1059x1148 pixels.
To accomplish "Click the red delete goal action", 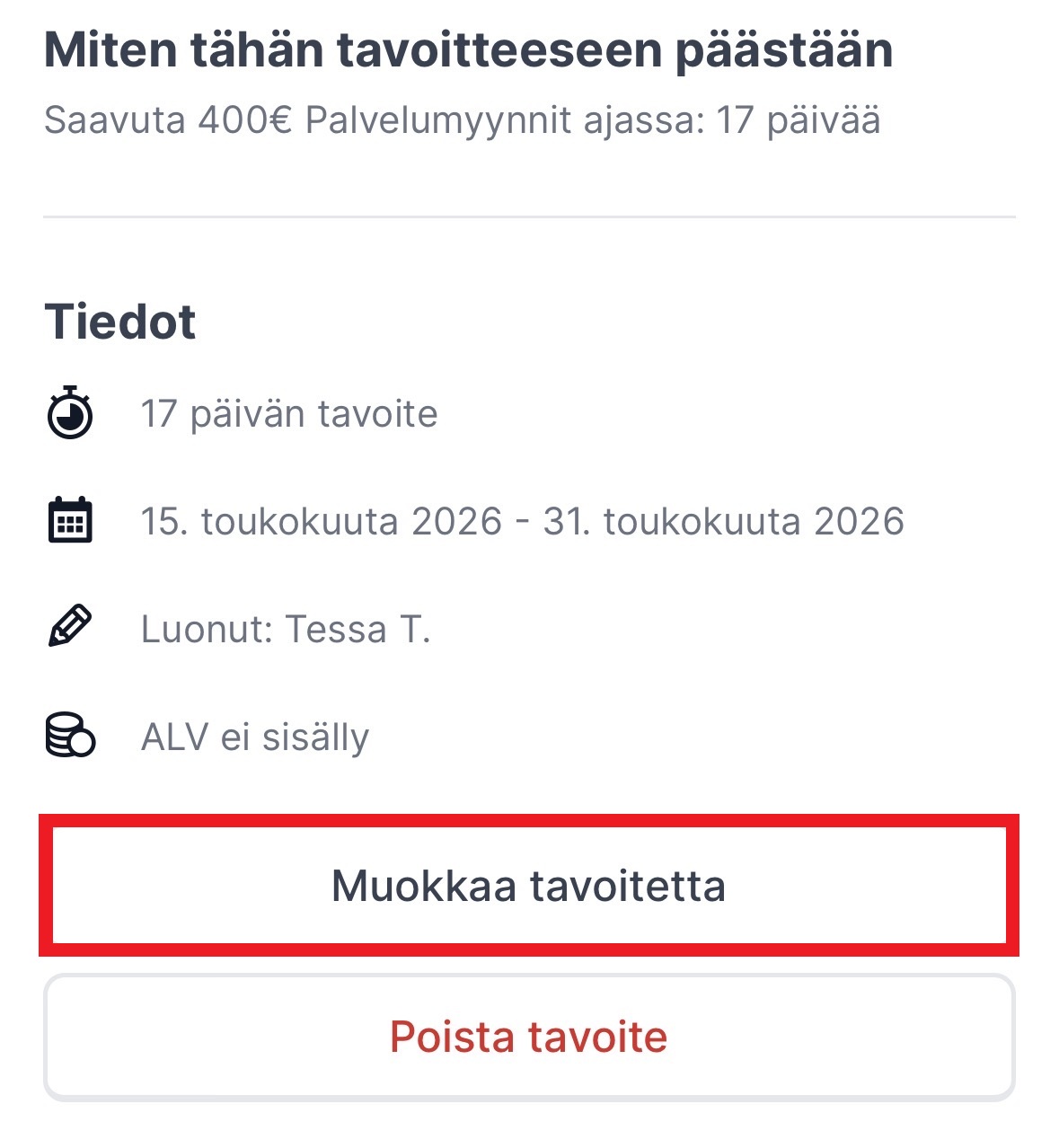I will 529,1038.
